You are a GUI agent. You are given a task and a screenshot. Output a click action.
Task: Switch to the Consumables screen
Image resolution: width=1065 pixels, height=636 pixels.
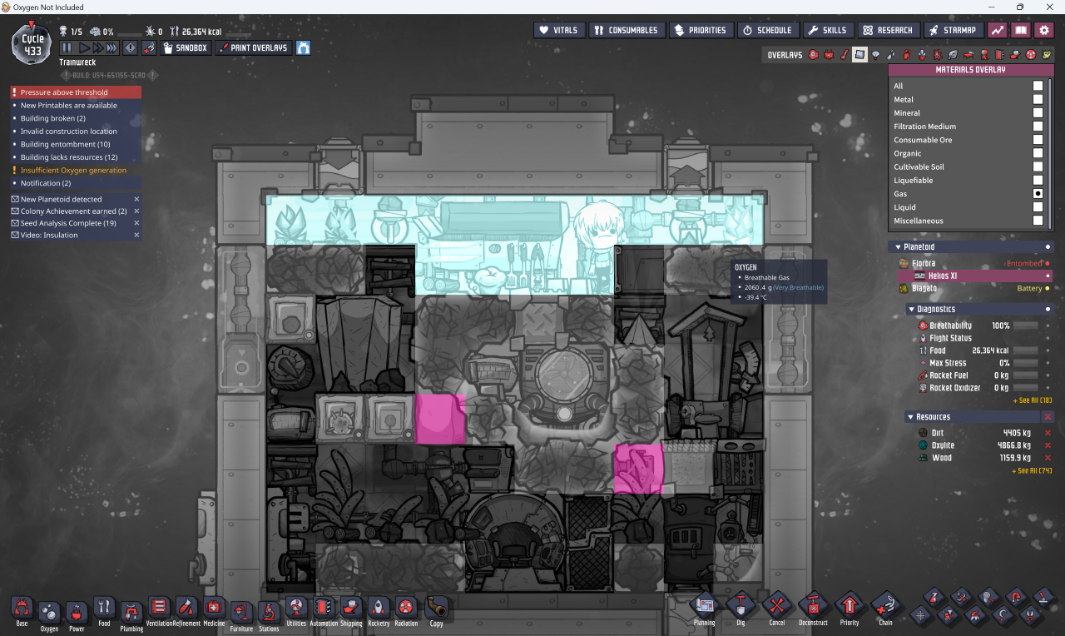[627, 29]
